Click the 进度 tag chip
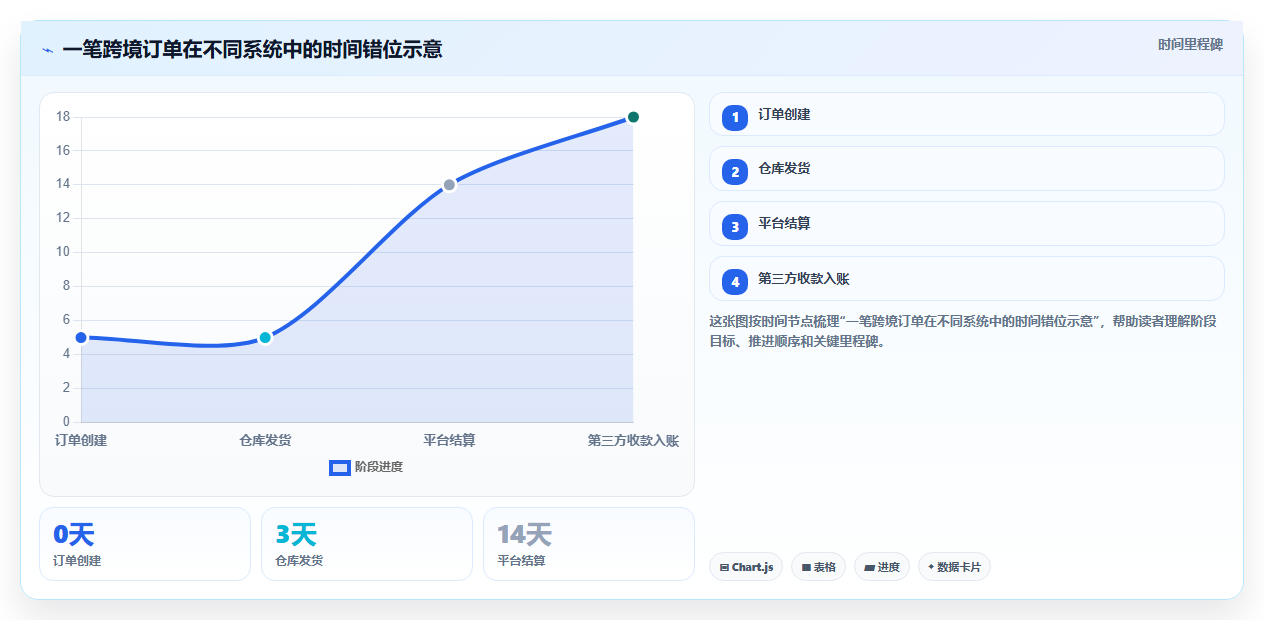The height and width of the screenshot is (620, 1264). pos(882,567)
